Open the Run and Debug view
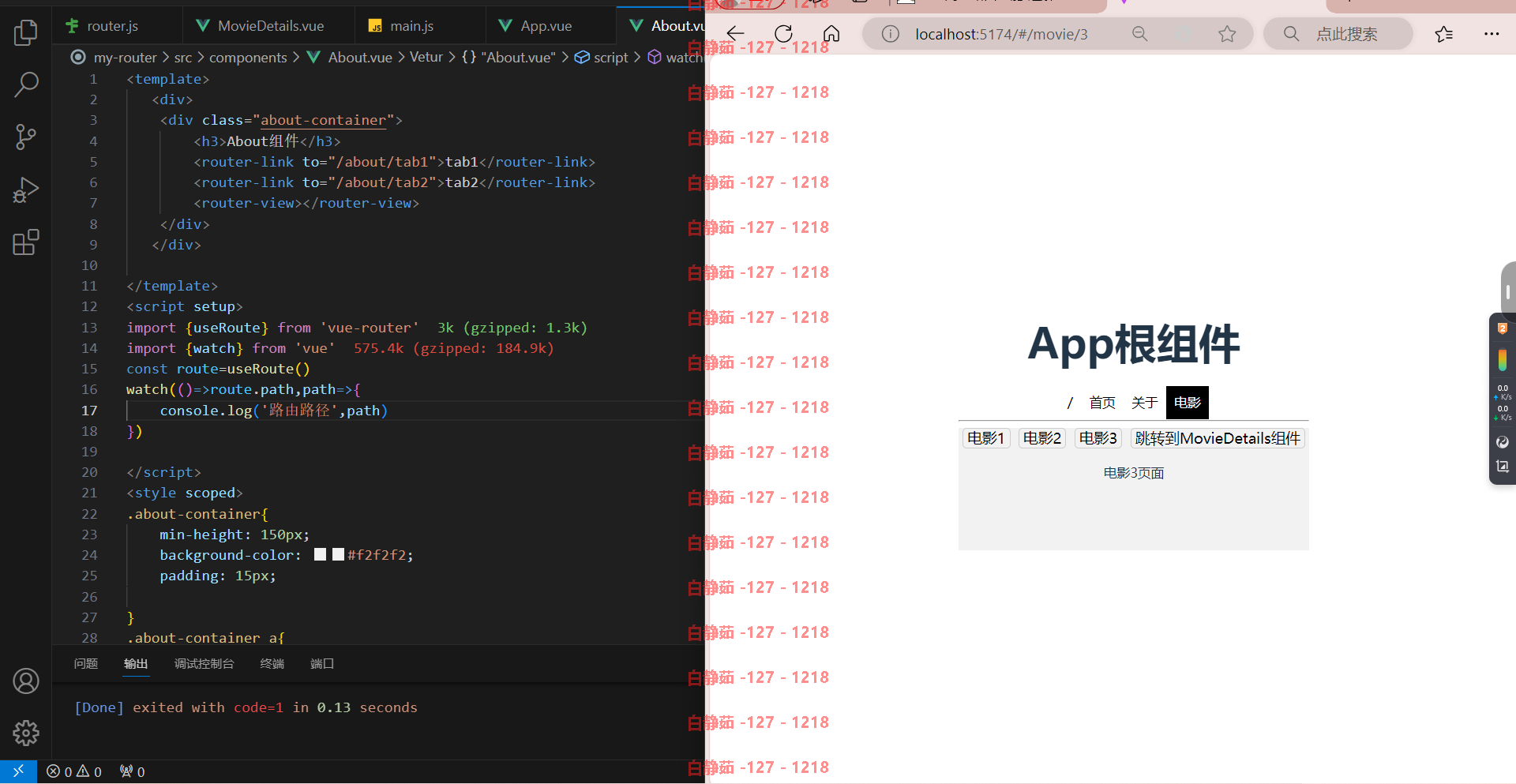The image size is (1516, 784). [x=26, y=189]
